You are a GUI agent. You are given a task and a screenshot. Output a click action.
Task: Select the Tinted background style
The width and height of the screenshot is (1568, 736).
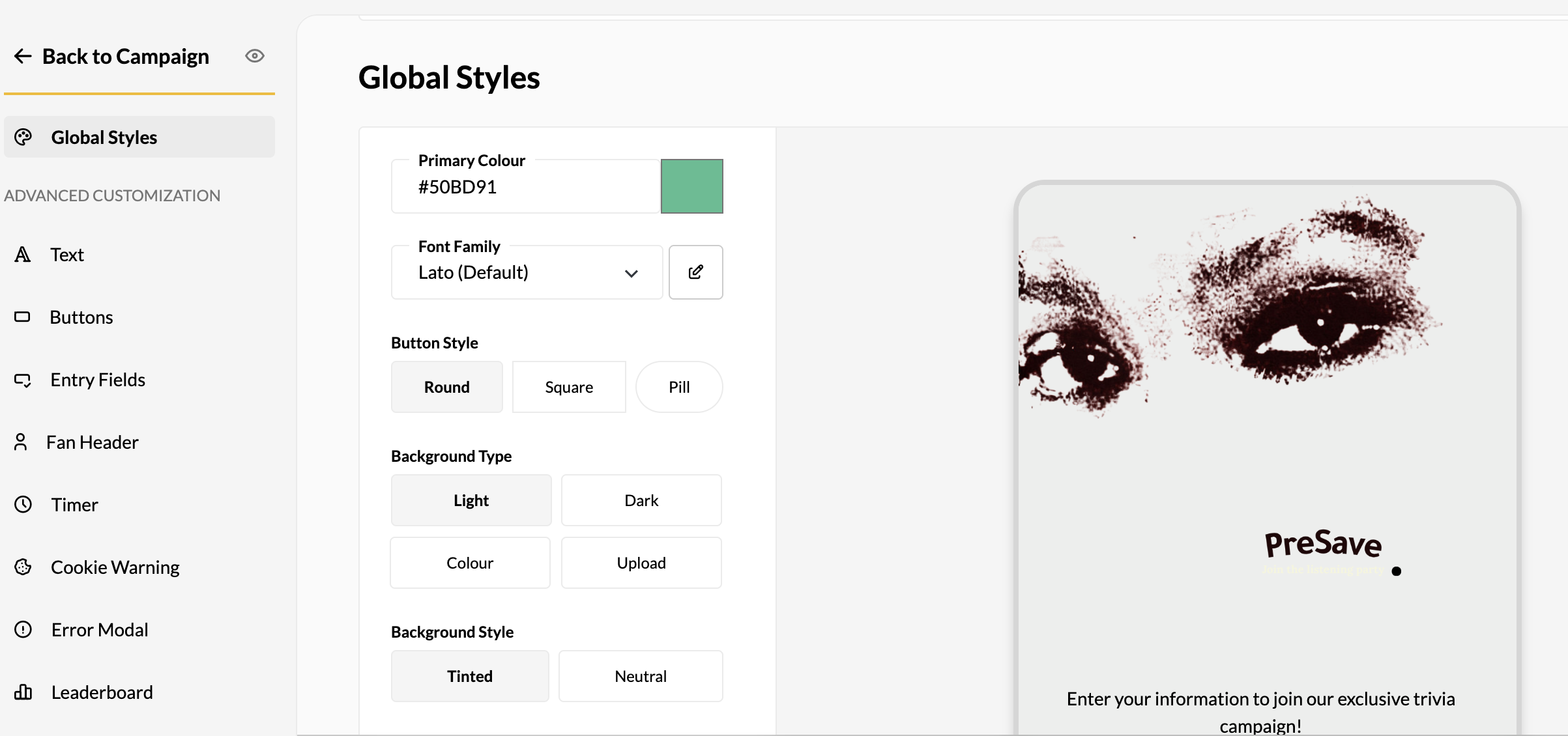pyautogui.click(x=470, y=676)
